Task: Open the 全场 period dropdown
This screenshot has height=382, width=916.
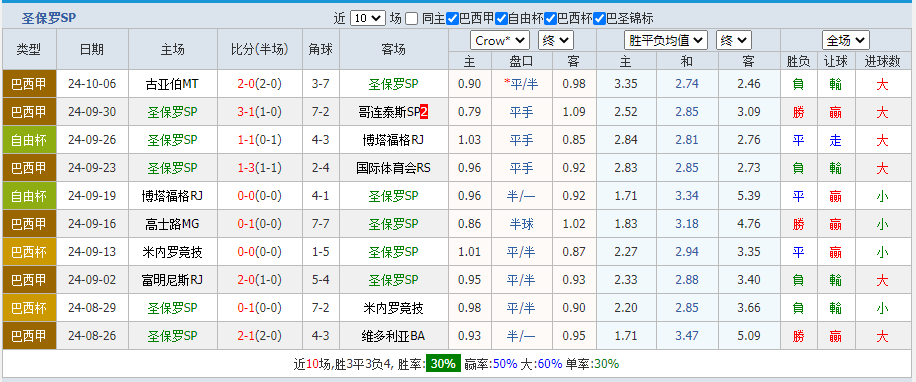Action: tap(846, 40)
